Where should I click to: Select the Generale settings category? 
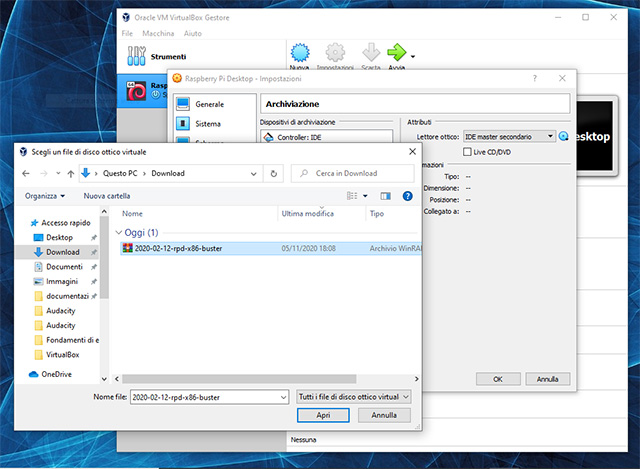point(209,104)
